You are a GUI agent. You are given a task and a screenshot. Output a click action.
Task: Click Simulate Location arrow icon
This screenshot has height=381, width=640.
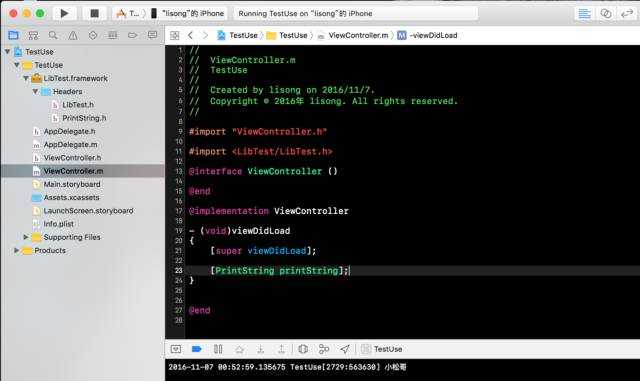(345, 349)
